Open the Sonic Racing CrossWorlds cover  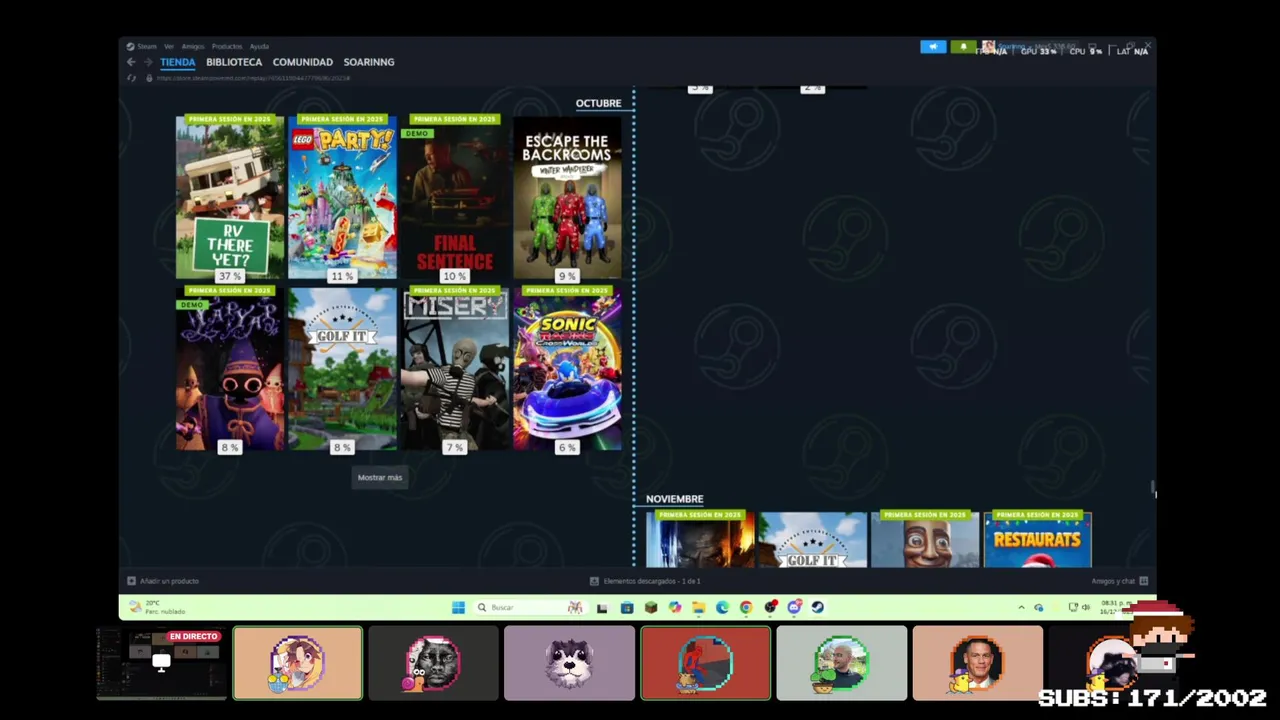(x=567, y=369)
